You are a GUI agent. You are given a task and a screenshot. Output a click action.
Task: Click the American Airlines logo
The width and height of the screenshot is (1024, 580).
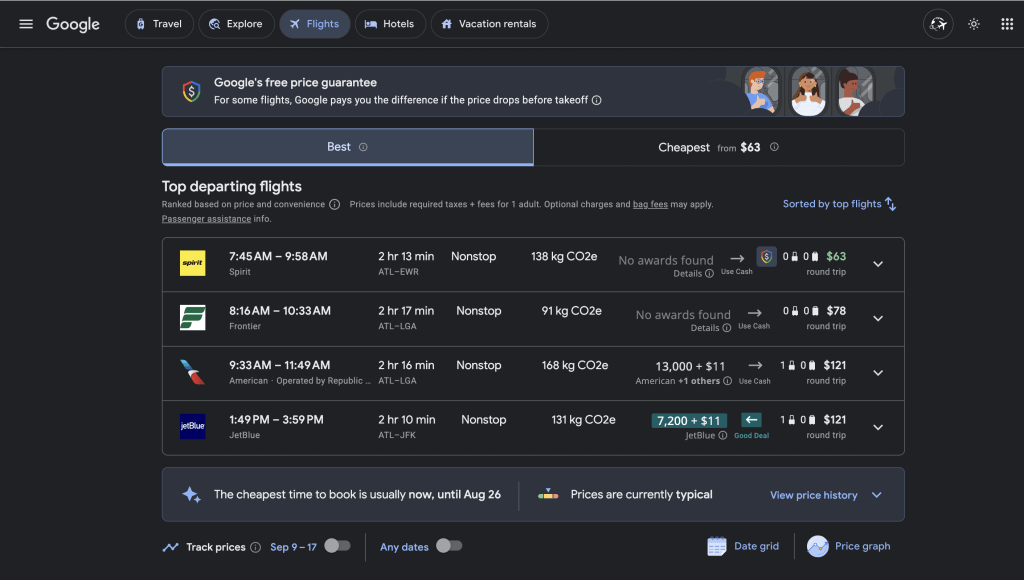(x=193, y=372)
